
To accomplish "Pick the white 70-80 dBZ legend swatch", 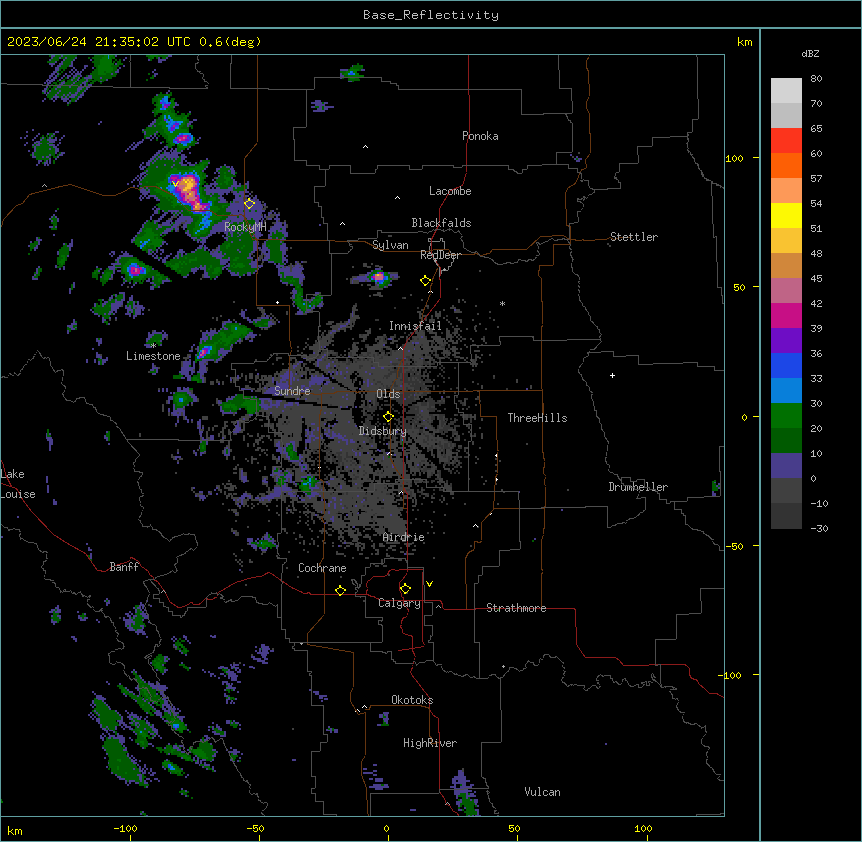I will 786,91.
